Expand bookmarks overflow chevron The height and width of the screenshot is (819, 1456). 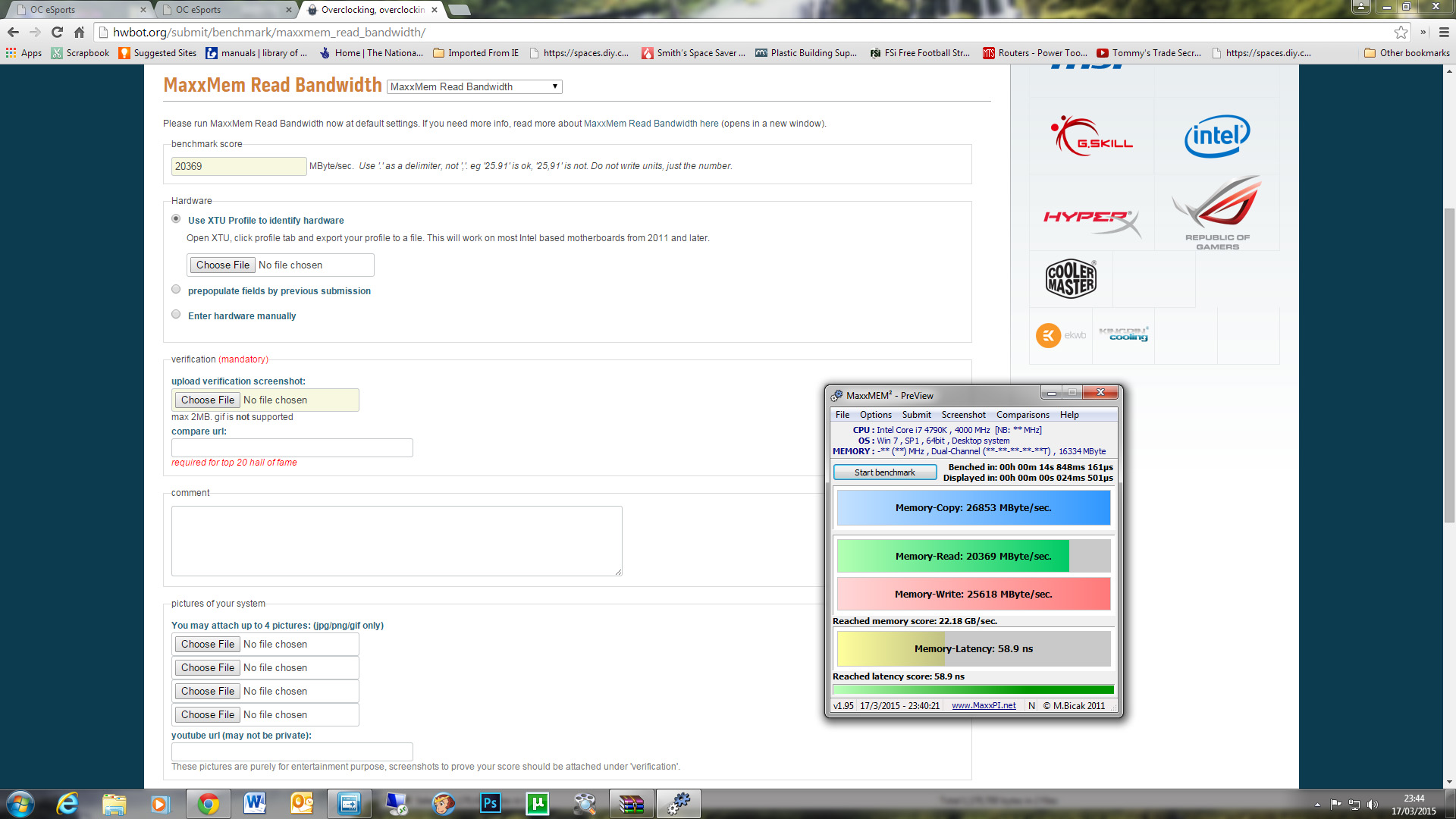tap(1423, 32)
